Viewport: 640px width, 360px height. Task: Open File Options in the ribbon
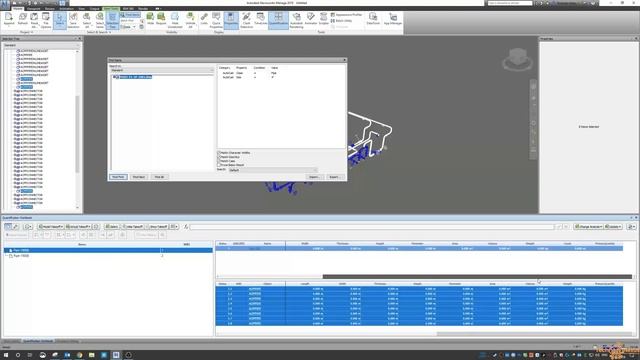point(46,19)
